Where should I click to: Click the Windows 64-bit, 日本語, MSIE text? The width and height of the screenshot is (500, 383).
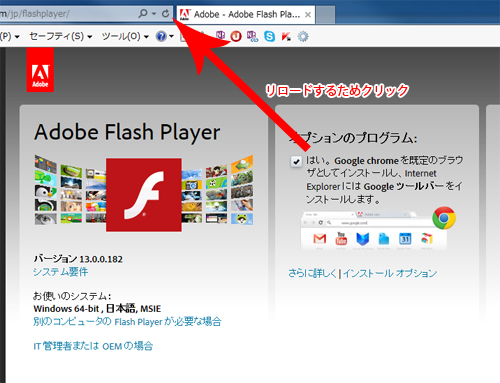click(x=97, y=309)
